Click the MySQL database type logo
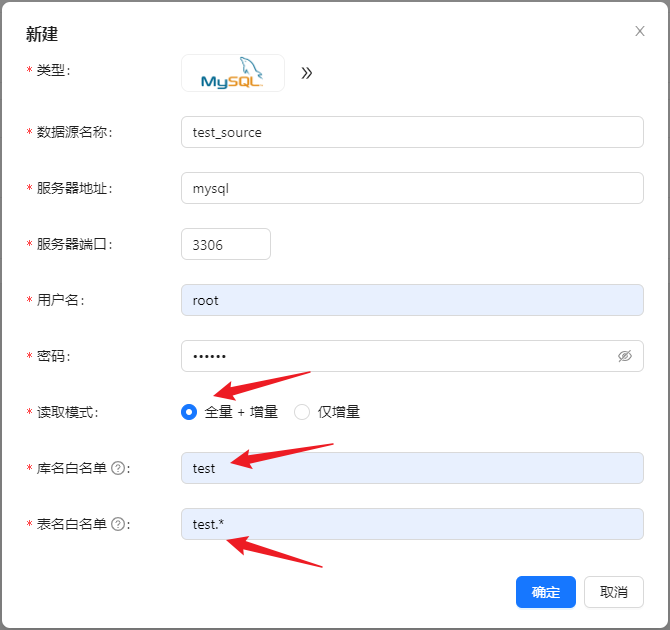Screen dimensions: 670x630 pyautogui.click(x=232, y=73)
